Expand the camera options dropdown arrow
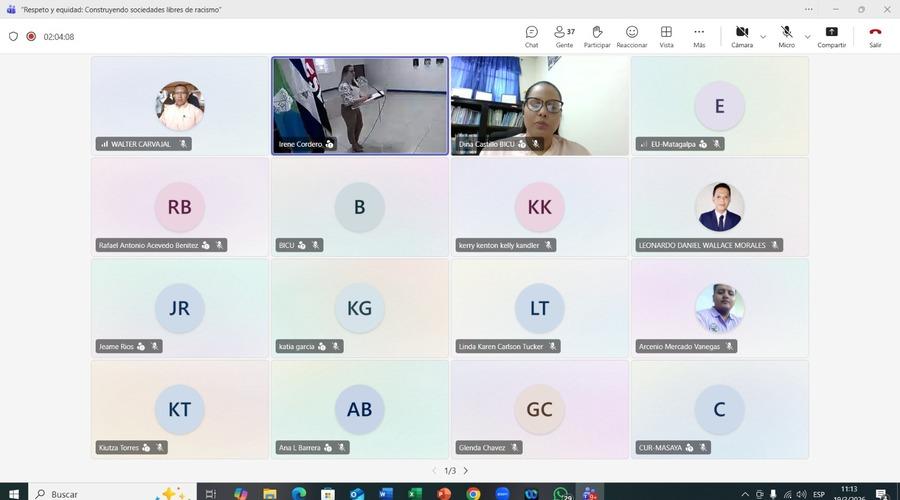This screenshot has height=500, width=900. point(763,36)
